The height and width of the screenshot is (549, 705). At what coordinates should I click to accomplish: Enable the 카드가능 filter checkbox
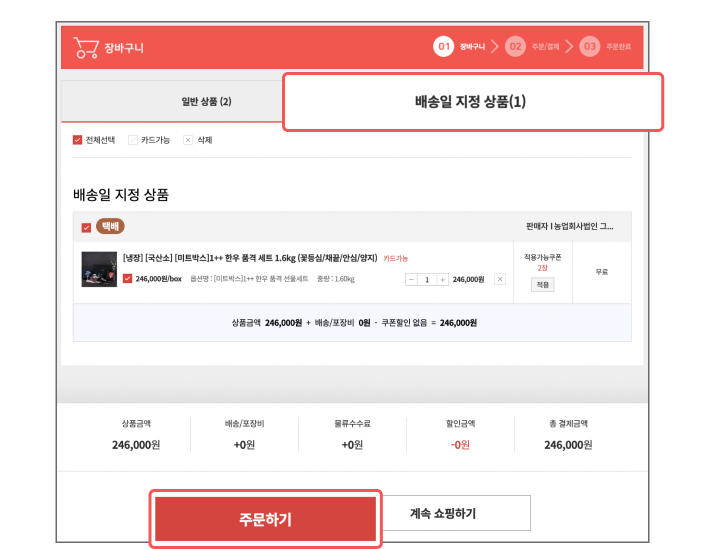(132, 140)
